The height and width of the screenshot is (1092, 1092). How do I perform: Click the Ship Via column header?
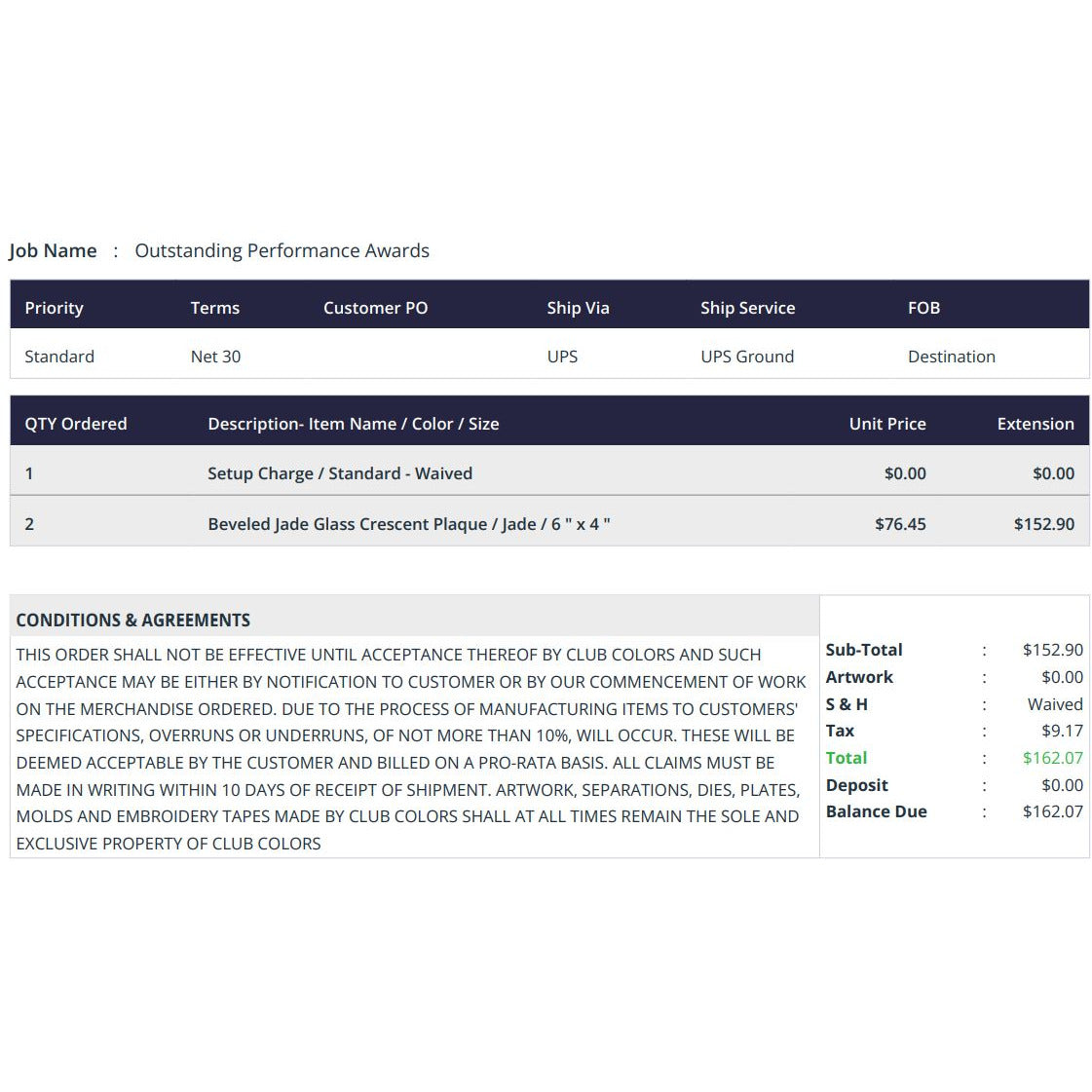[x=578, y=308]
